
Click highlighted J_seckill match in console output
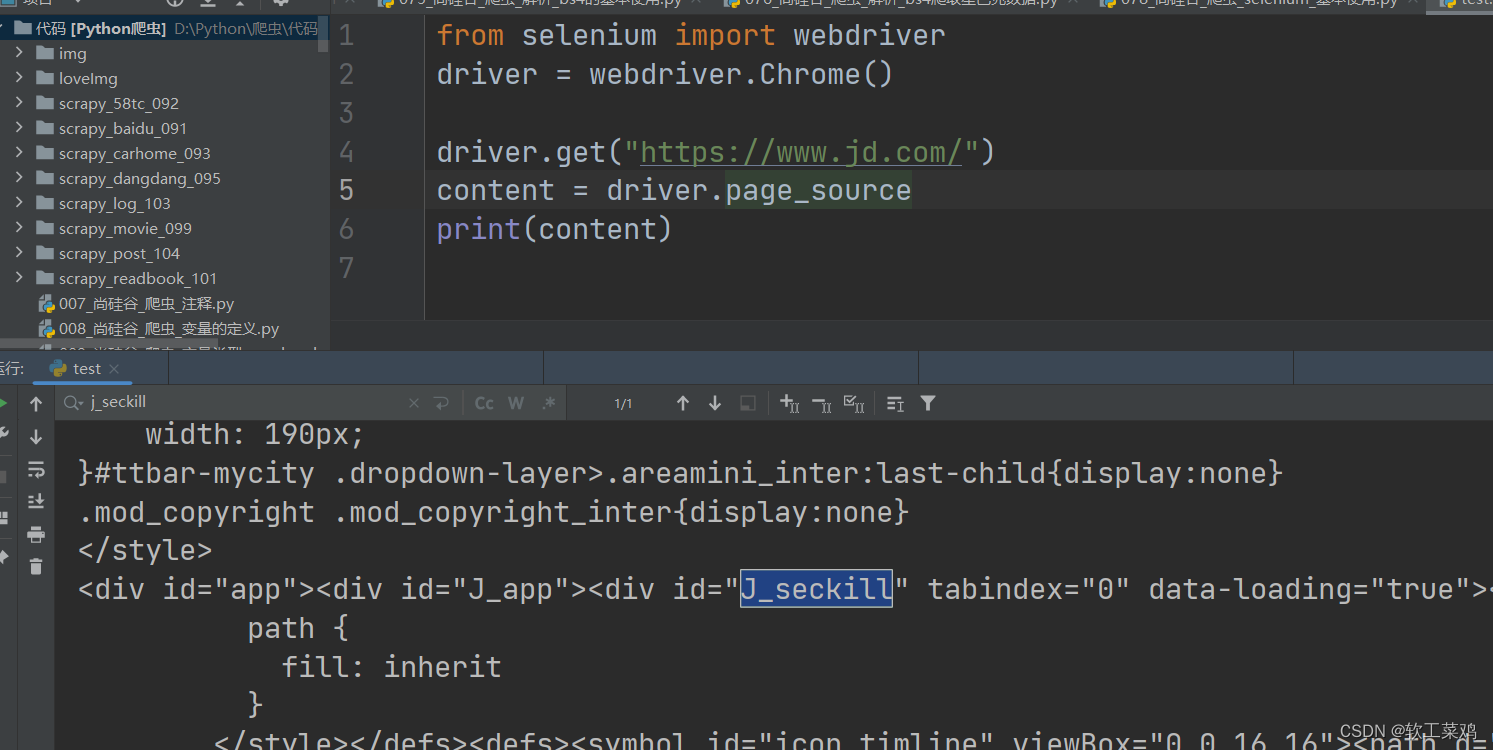pyautogui.click(x=816, y=589)
